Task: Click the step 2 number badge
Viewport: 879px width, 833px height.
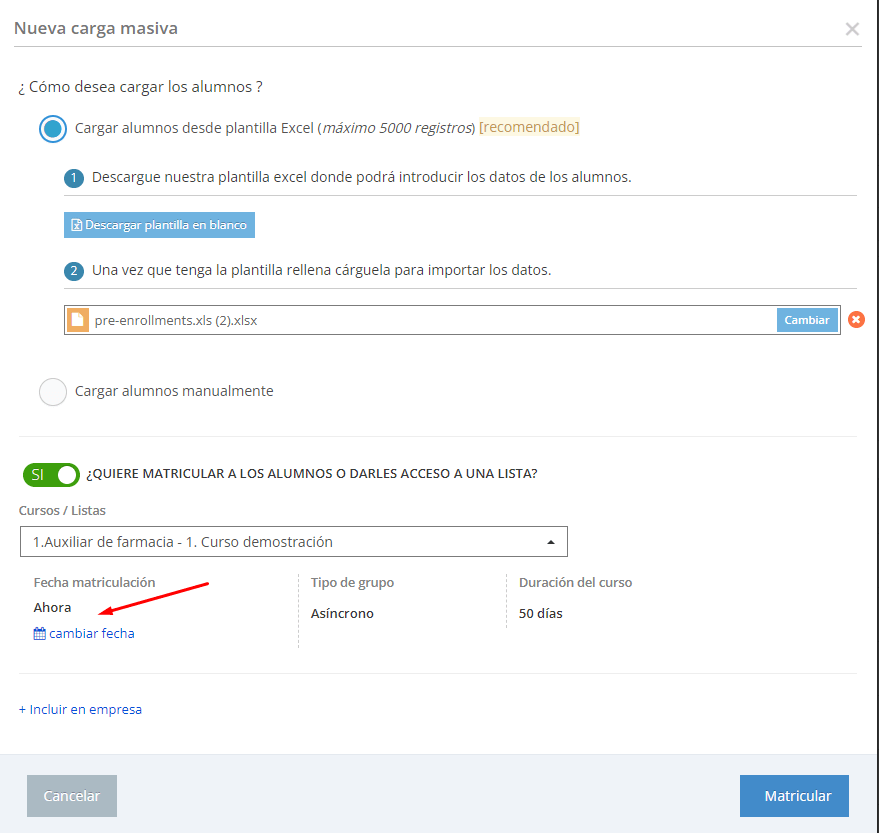Action: [73, 271]
